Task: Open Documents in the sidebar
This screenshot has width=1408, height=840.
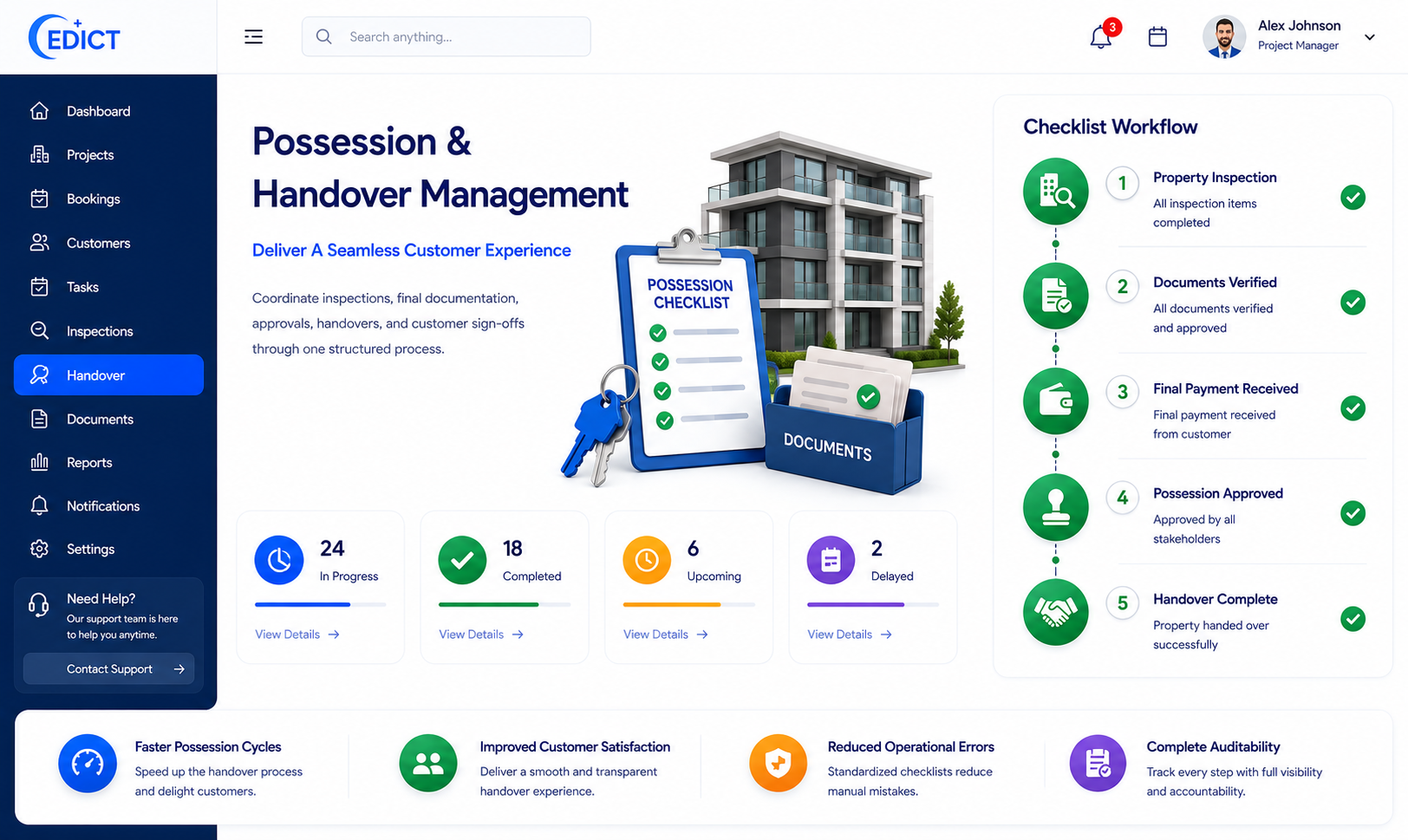Action: pos(108,419)
